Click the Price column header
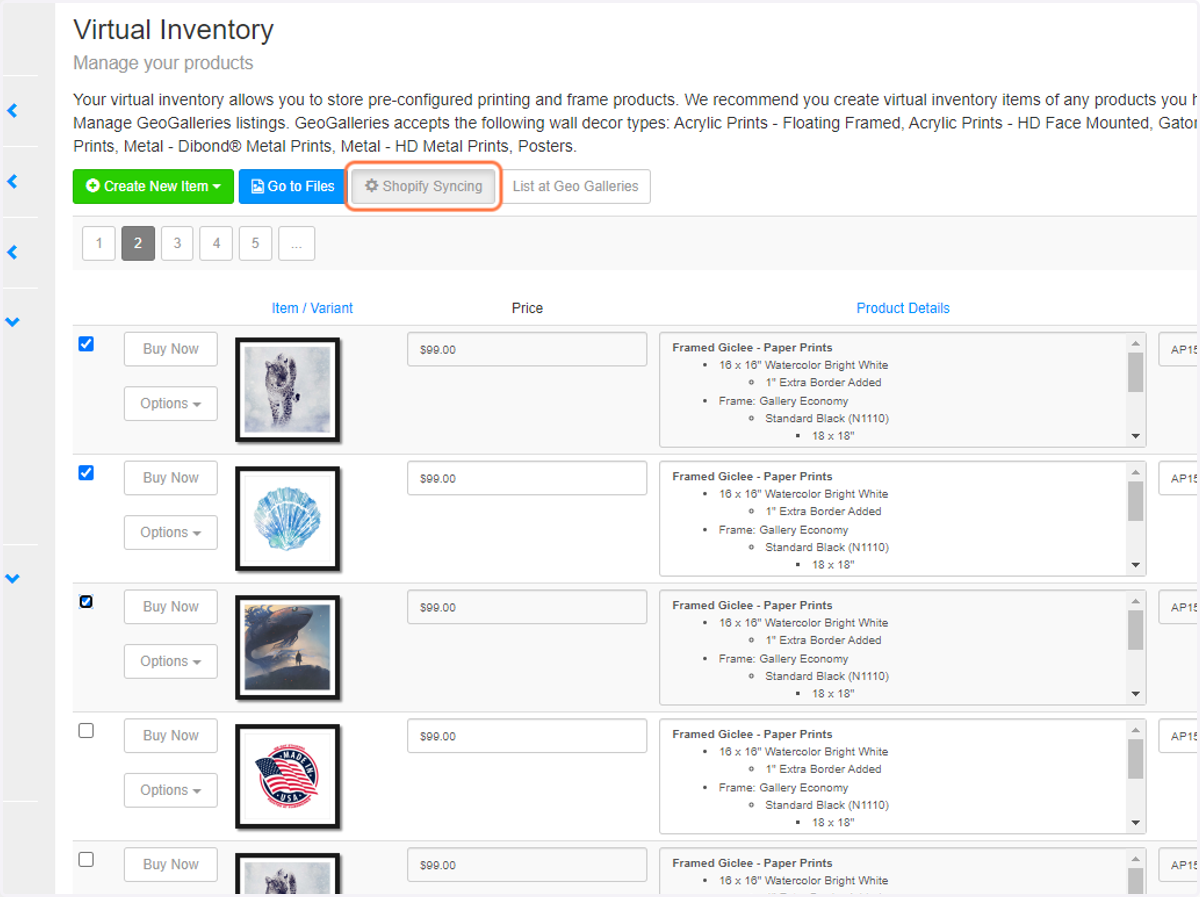This screenshot has height=897, width=1200. (x=527, y=308)
